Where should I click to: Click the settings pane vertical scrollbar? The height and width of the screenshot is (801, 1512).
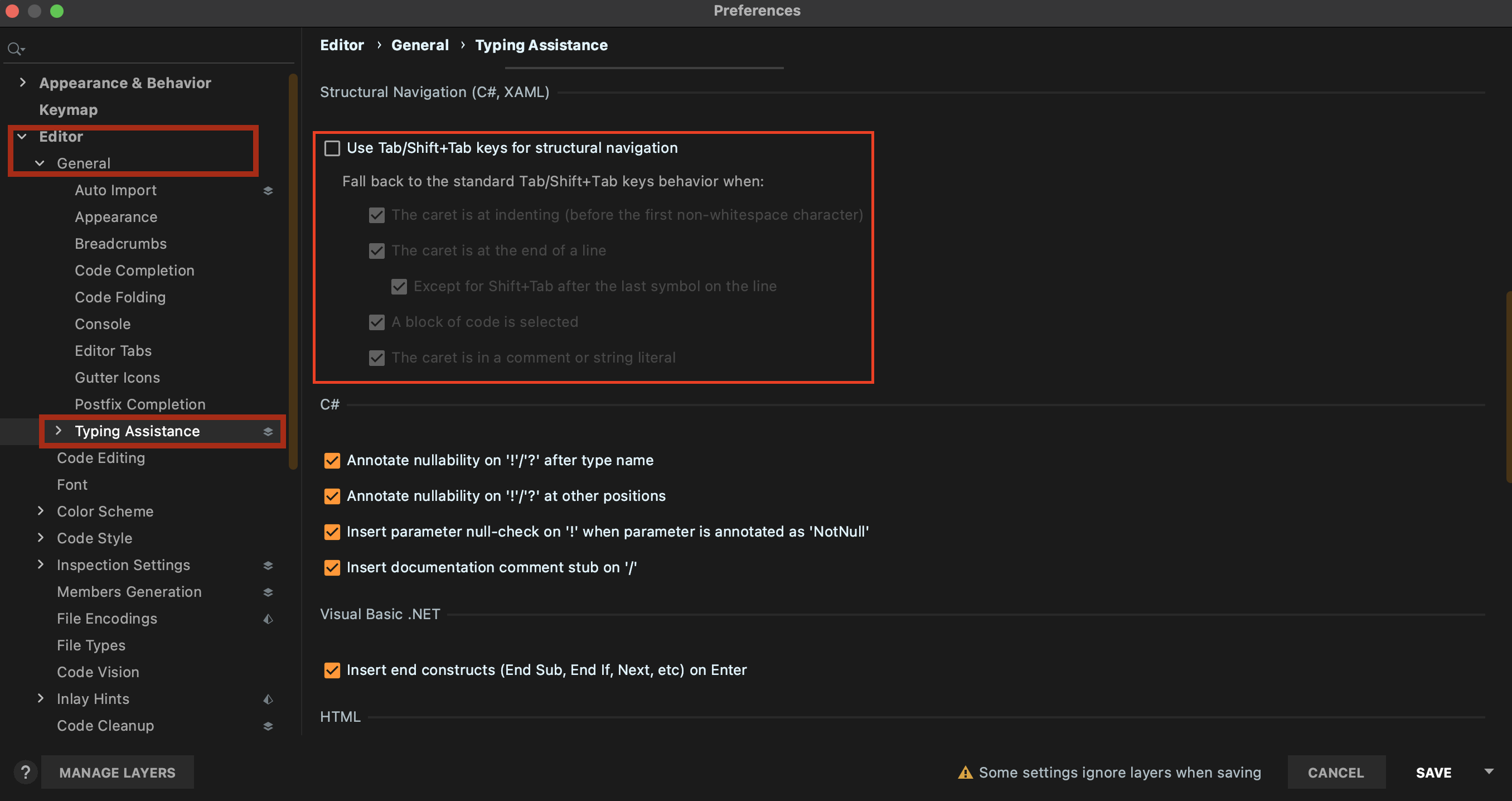click(x=1509, y=388)
